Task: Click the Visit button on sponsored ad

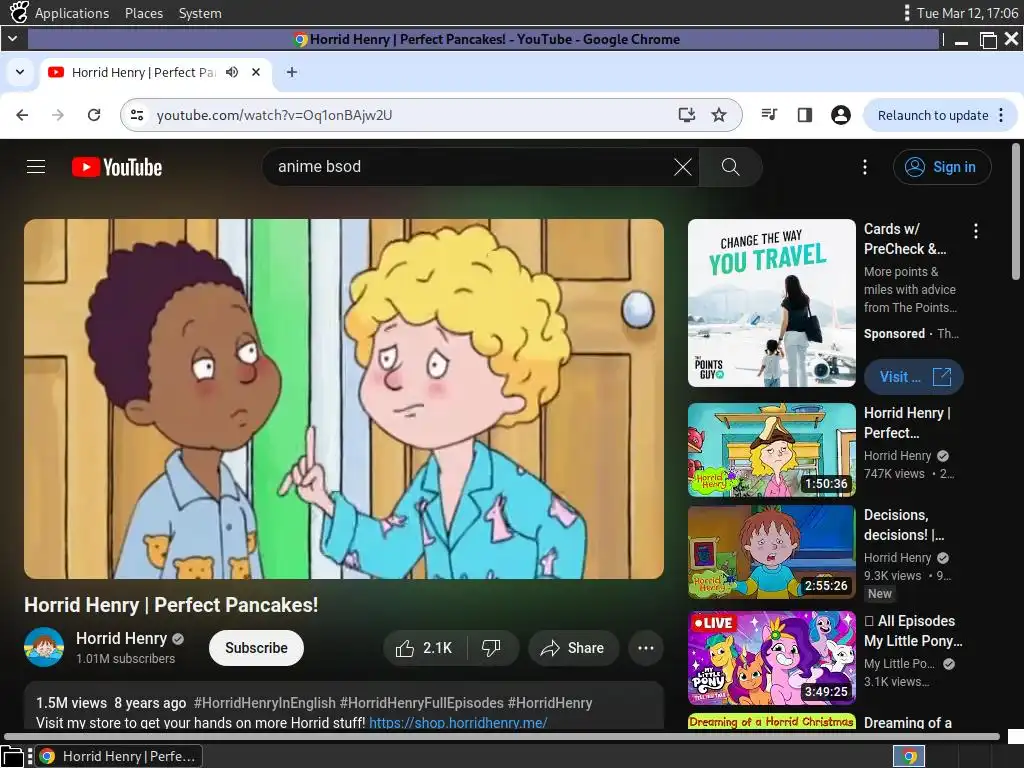Action: pos(913,377)
